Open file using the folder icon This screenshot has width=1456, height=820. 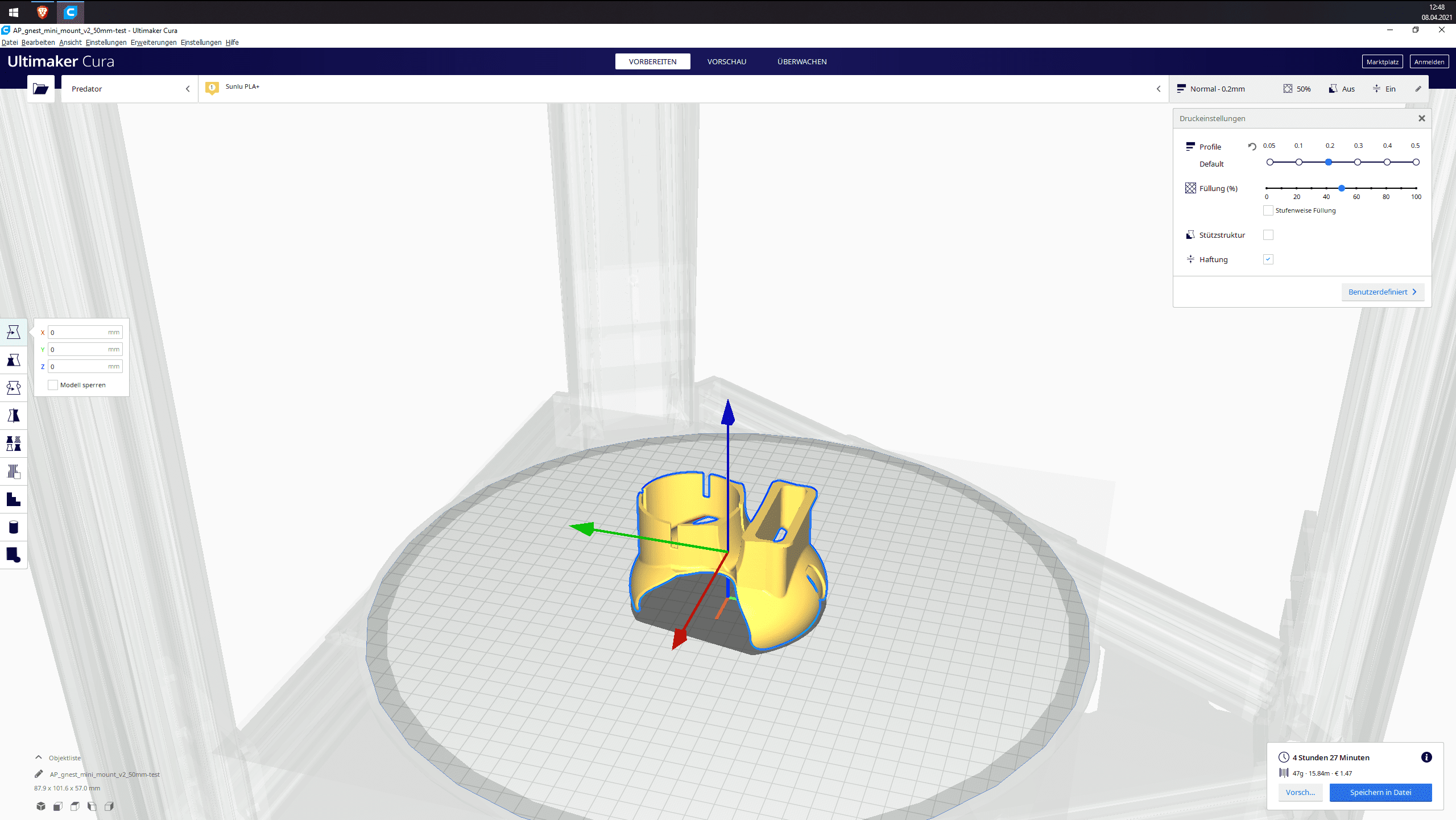(40, 89)
